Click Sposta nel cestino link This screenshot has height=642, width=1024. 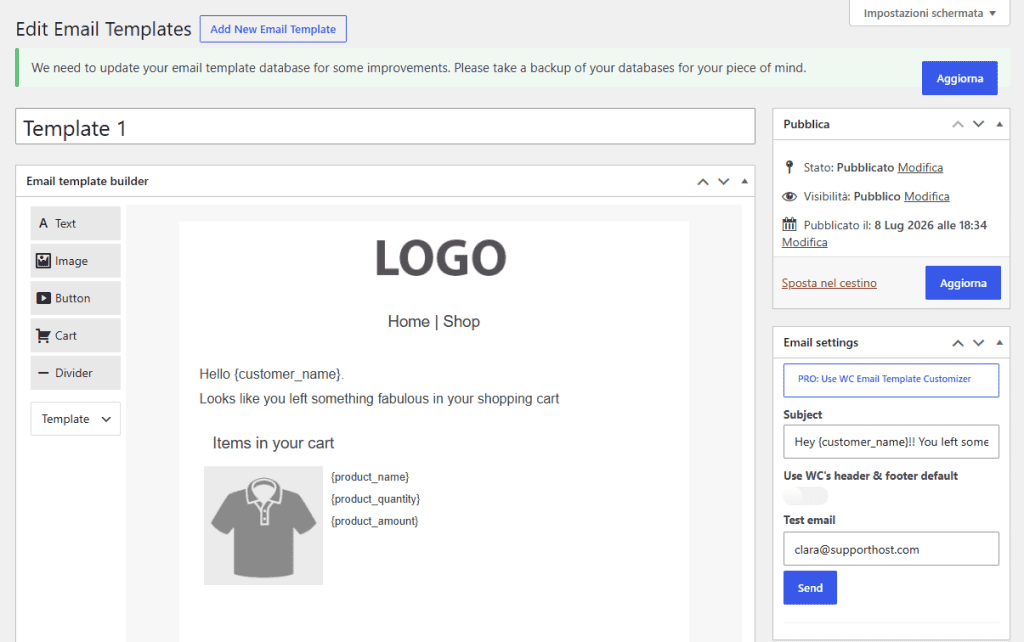pyautogui.click(x=829, y=283)
